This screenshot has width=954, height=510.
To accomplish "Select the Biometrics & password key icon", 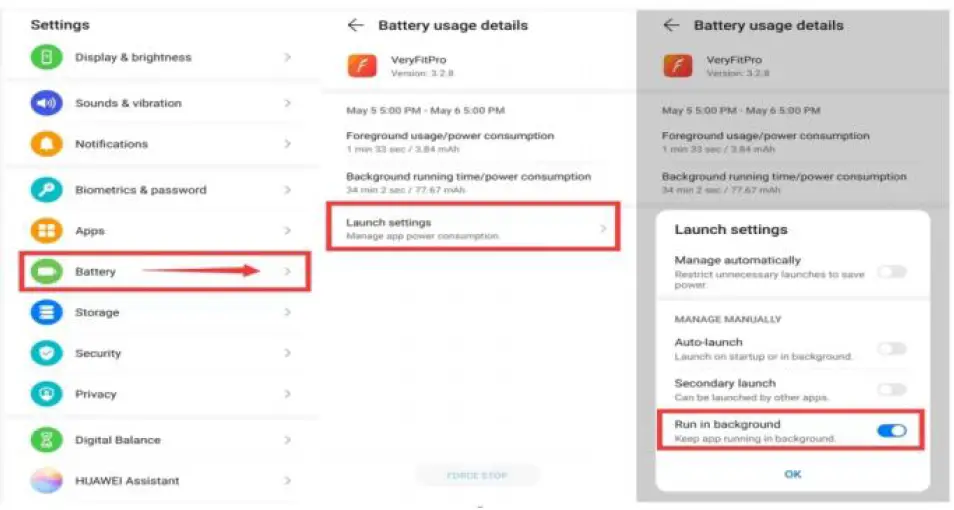I will (46, 190).
